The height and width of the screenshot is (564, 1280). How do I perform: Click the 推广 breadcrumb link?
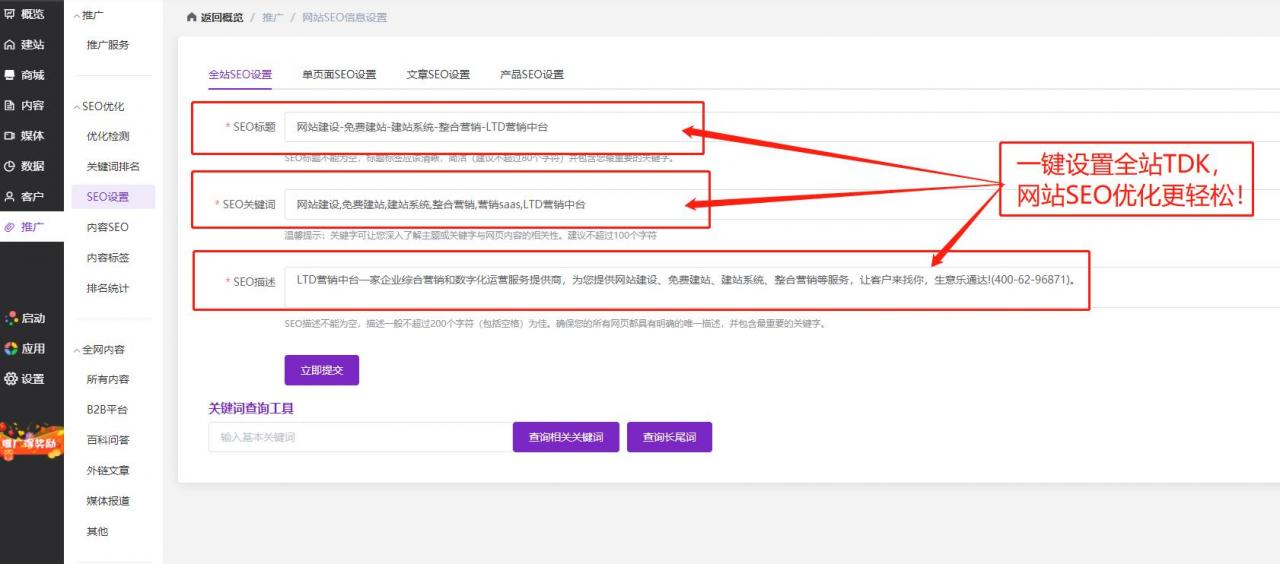click(272, 18)
